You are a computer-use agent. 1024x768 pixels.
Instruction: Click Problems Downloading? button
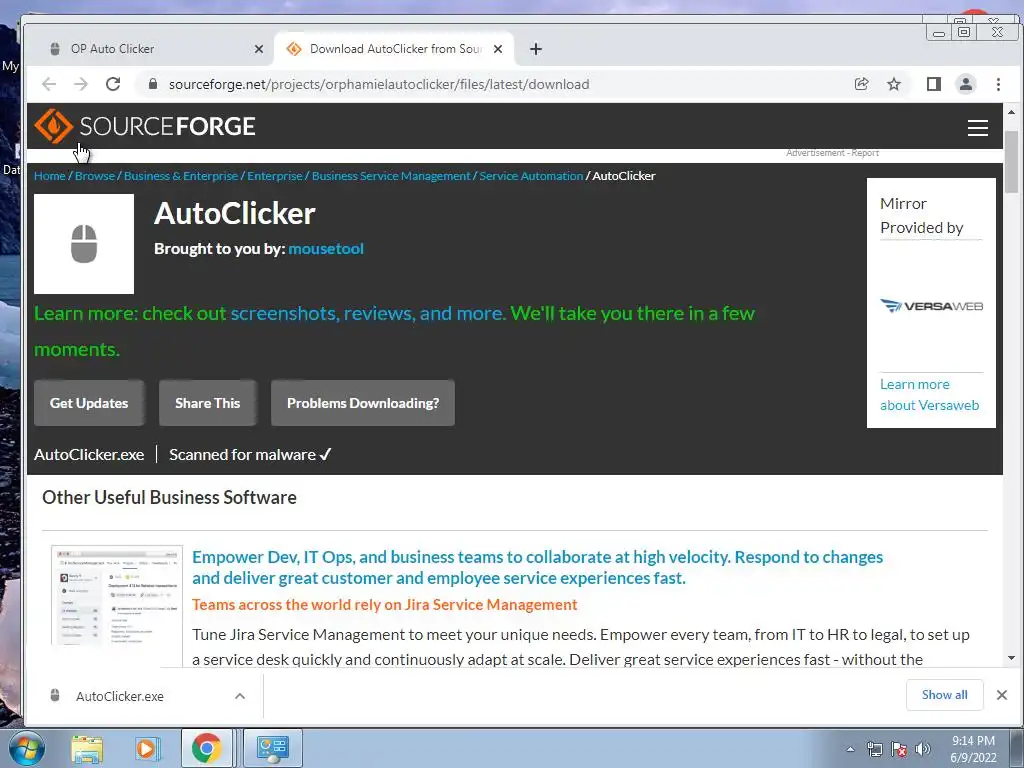(362, 403)
